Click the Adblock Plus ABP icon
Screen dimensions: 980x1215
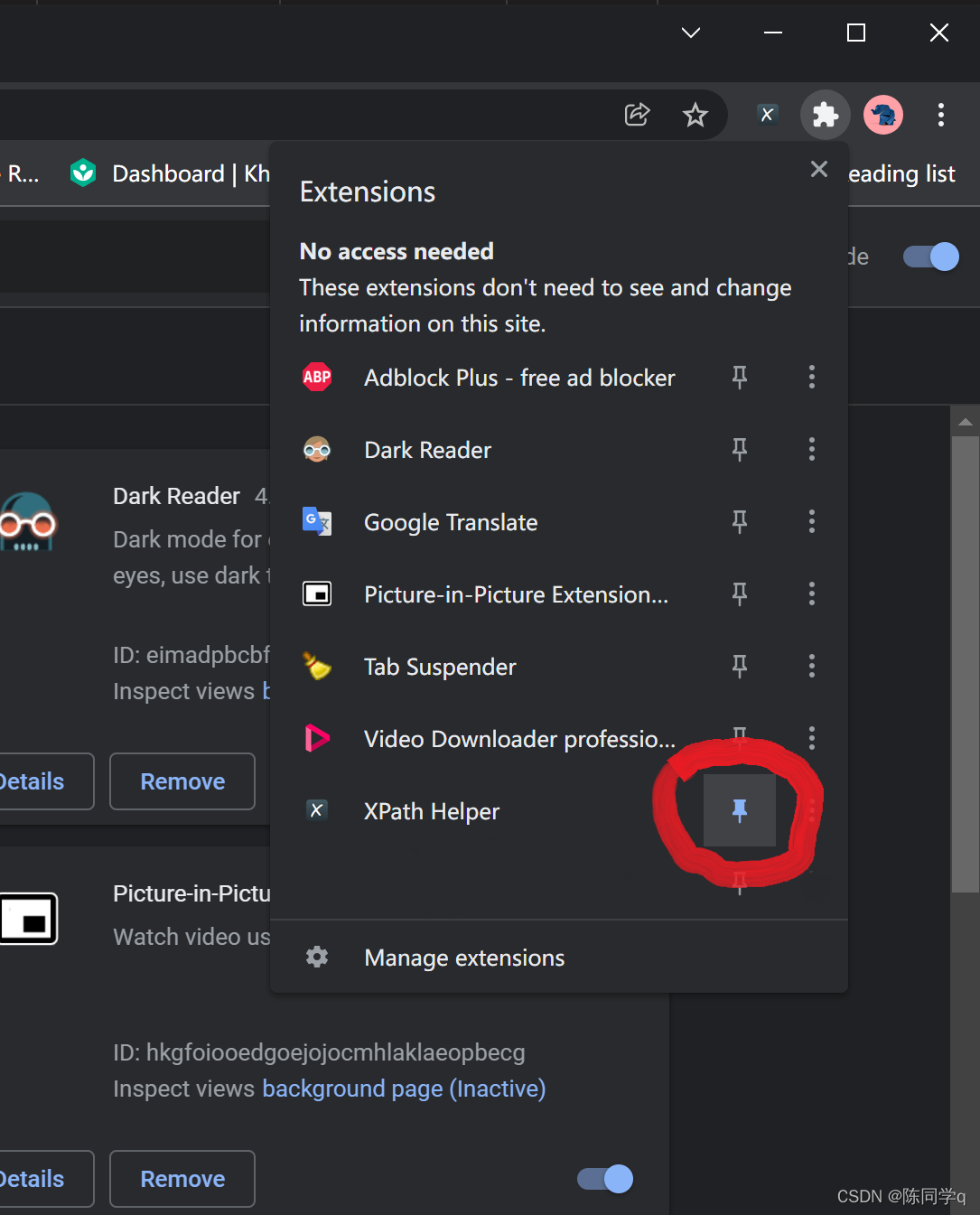pyautogui.click(x=317, y=377)
